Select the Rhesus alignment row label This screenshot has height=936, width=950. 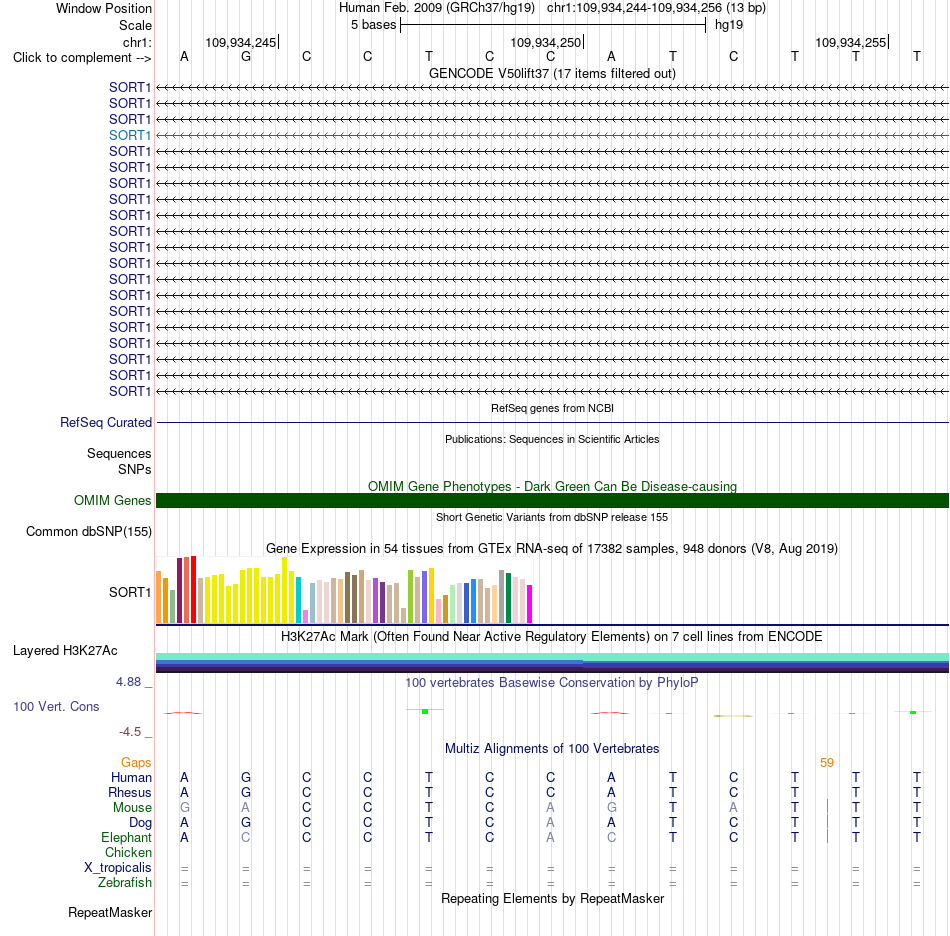(130, 792)
